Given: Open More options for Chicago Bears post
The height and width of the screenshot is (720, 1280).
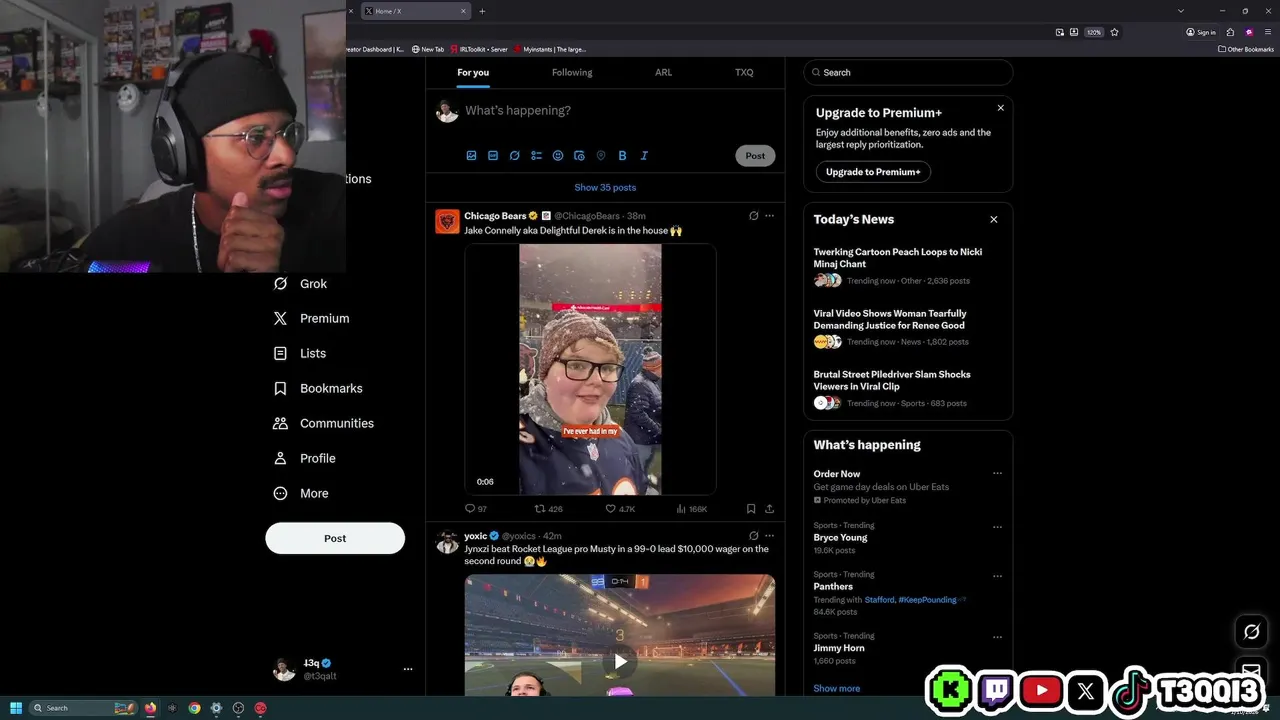Looking at the screenshot, I should pyautogui.click(x=769, y=216).
